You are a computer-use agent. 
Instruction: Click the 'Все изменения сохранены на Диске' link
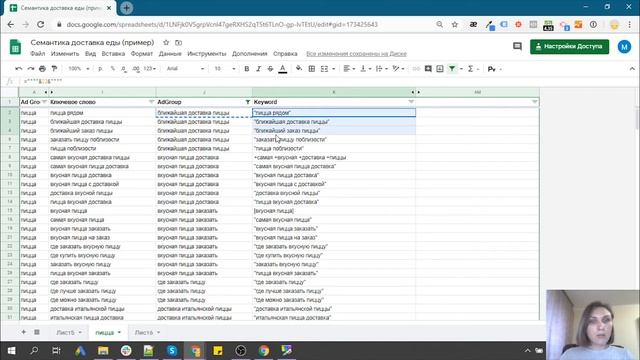click(x=356, y=53)
